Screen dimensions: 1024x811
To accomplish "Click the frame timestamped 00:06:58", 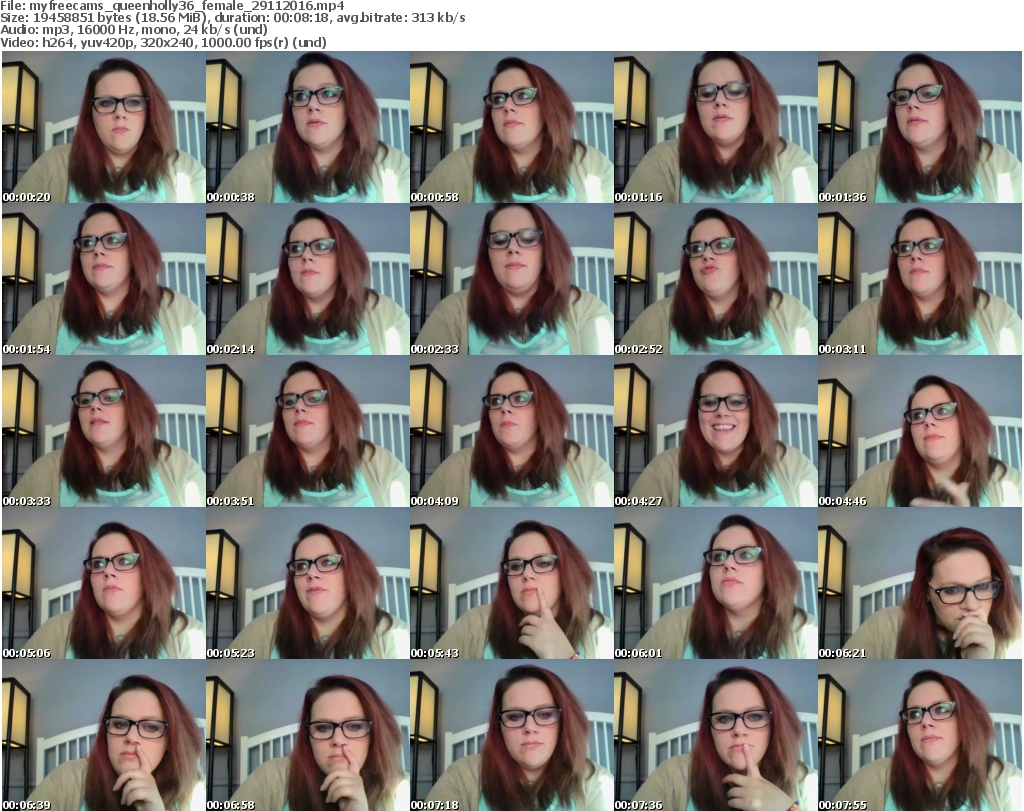I will tap(307, 735).
